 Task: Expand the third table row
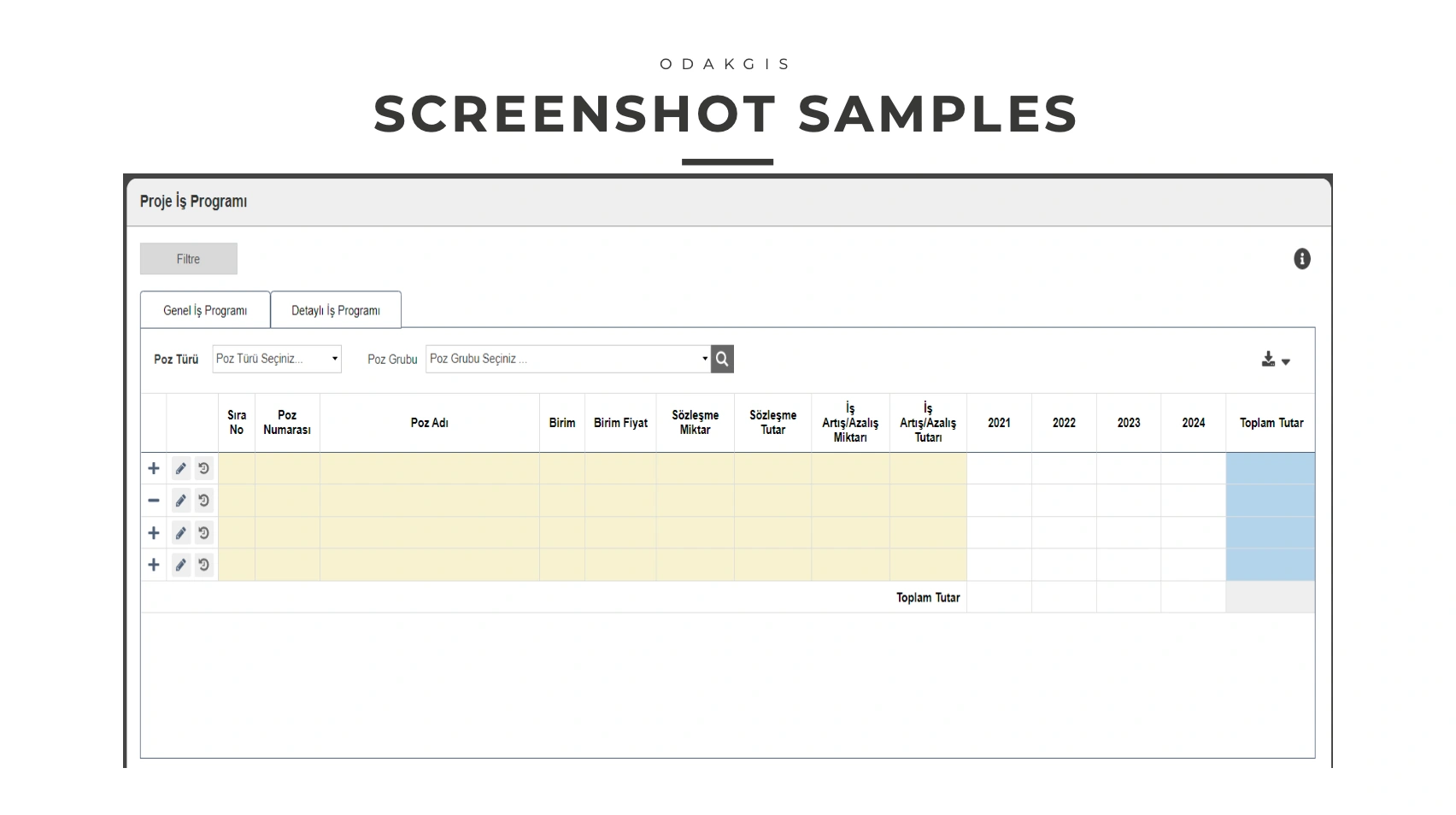pos(154,533)
